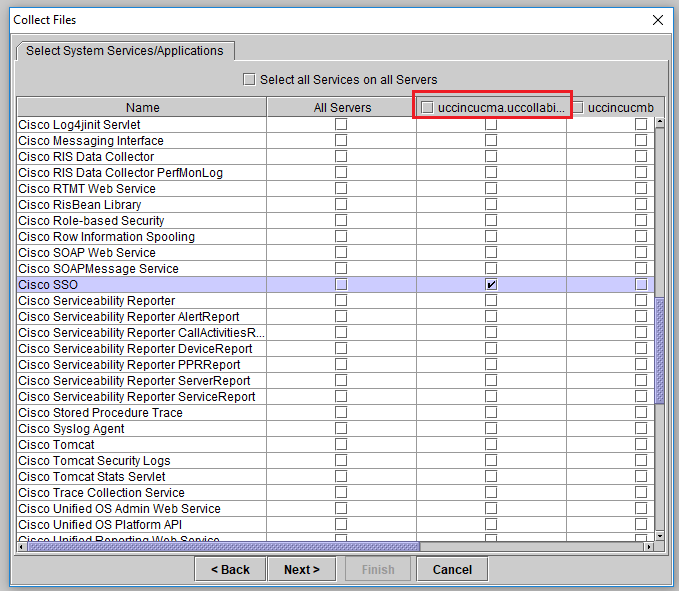681x591 pixels.
Task: Click the All Servers column header
Action: click(x=342, y=107)
